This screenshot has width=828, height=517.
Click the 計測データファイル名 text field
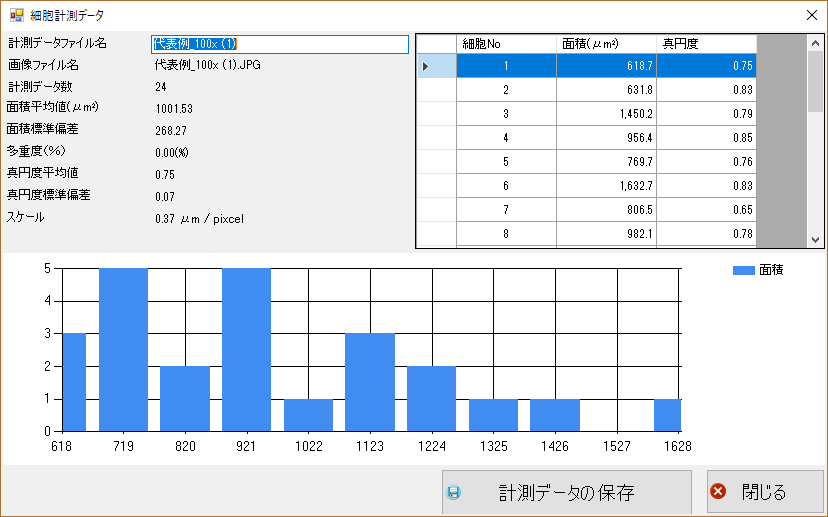point(279,44)
